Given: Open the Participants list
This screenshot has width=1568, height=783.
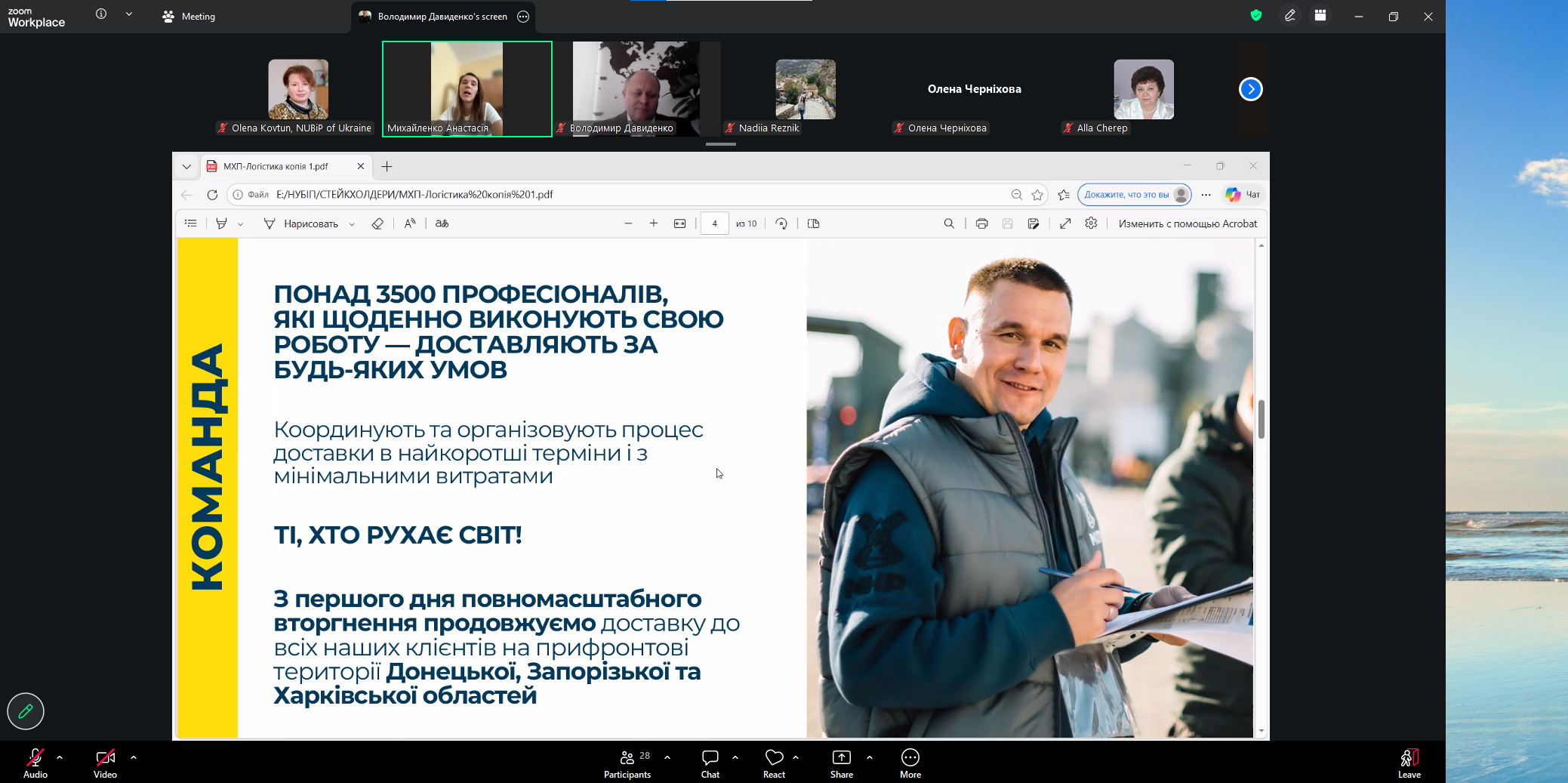Looking at the screenshot, I should 627,763.
